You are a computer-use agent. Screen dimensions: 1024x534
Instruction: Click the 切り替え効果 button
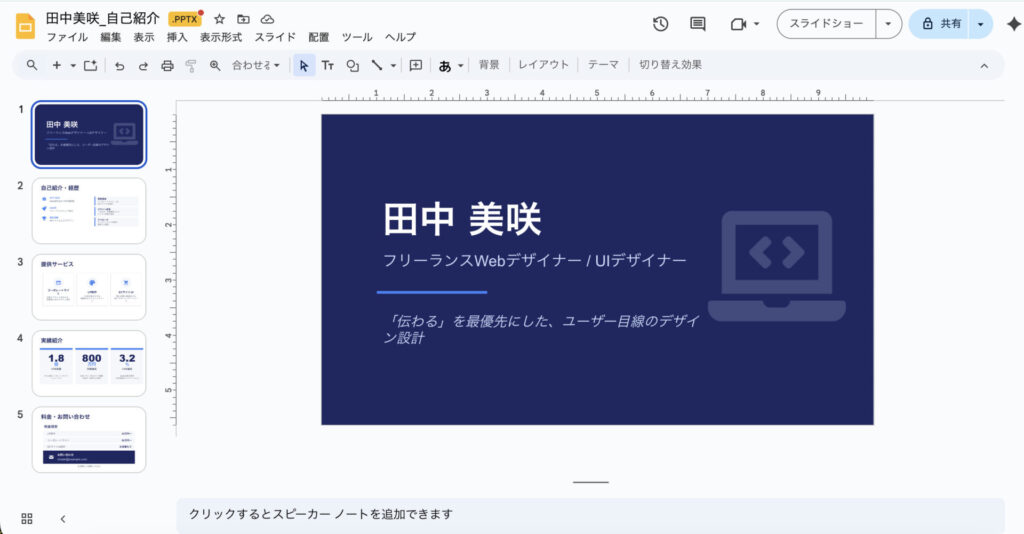pos(670,65)
